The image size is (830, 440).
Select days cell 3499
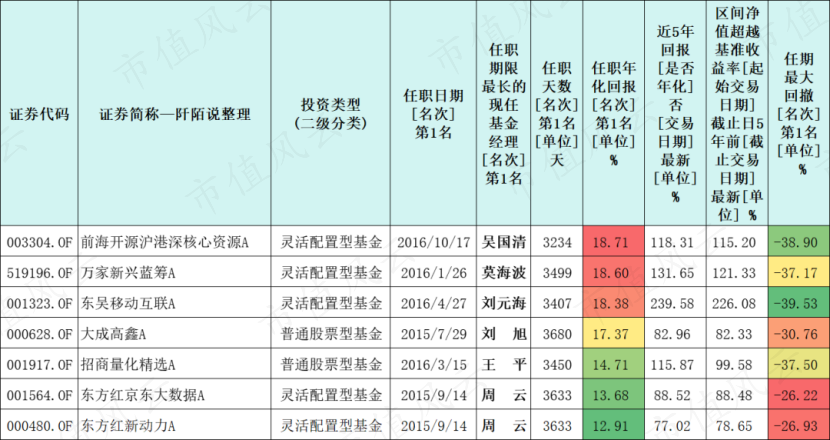[x=557, y=272]
